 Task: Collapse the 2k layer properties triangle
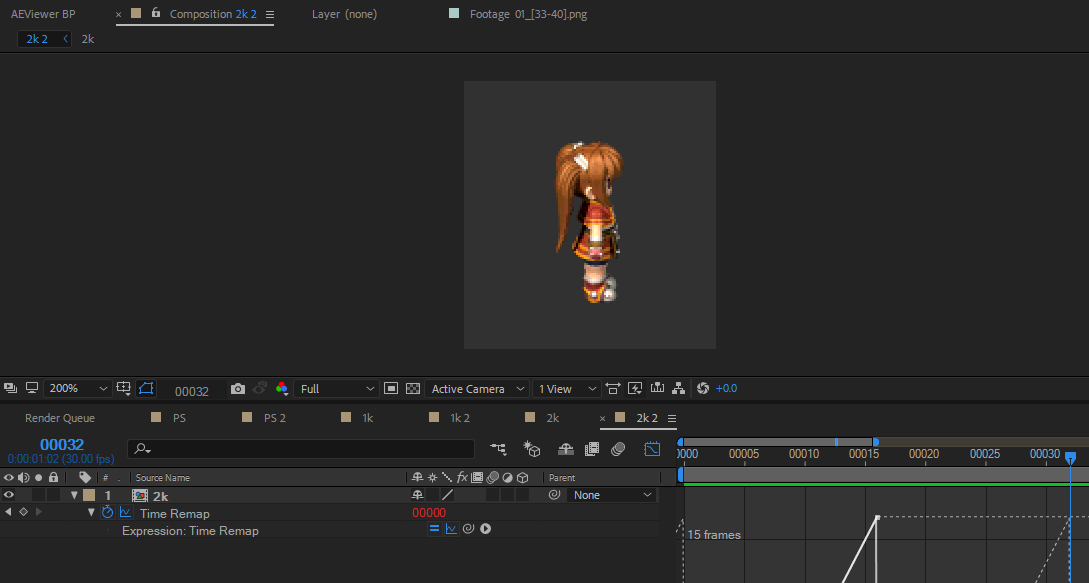(x=74, y=495)
